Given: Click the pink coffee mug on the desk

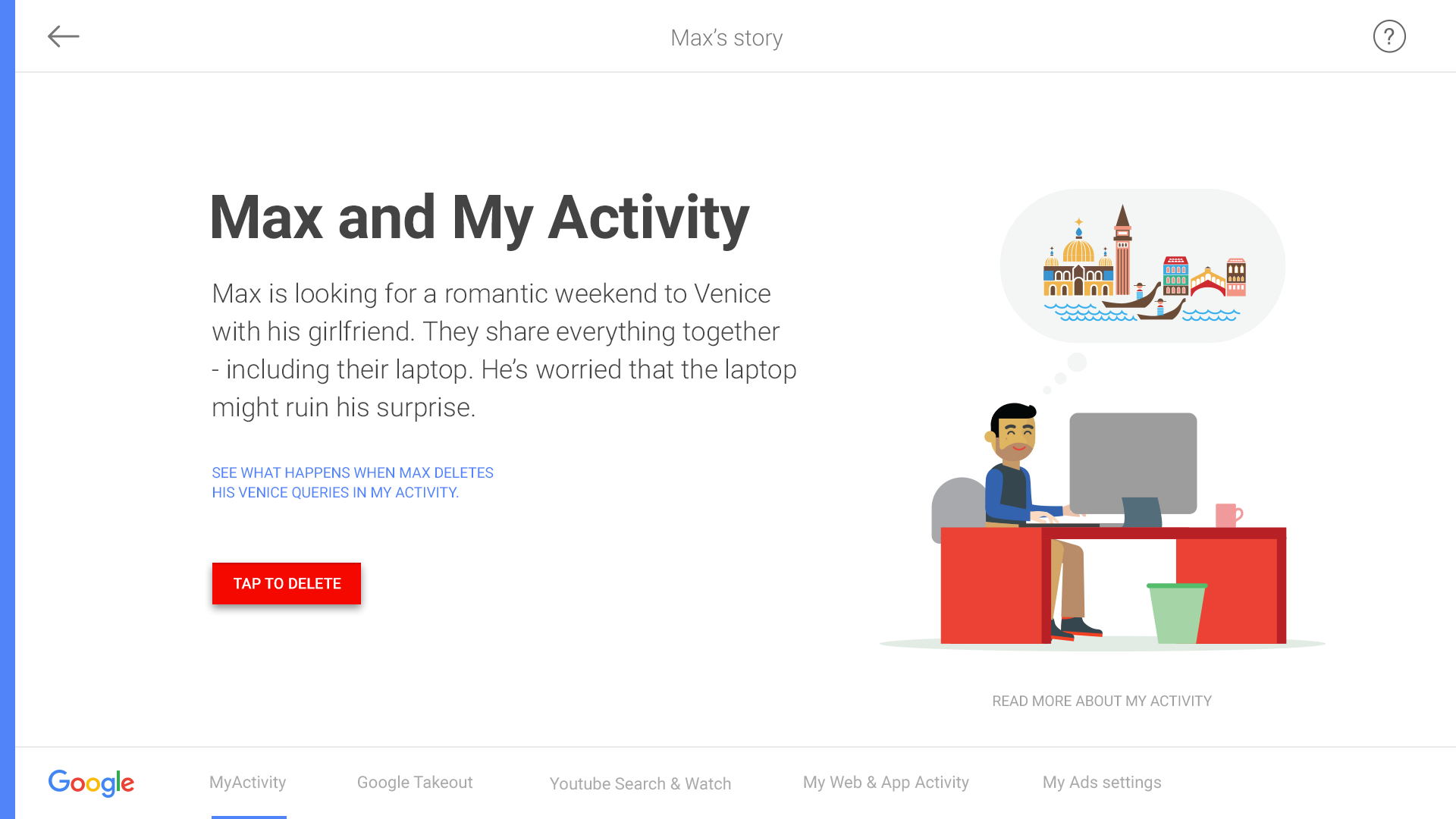Looking at the screenshot, I should click(x=1227, y=515).
